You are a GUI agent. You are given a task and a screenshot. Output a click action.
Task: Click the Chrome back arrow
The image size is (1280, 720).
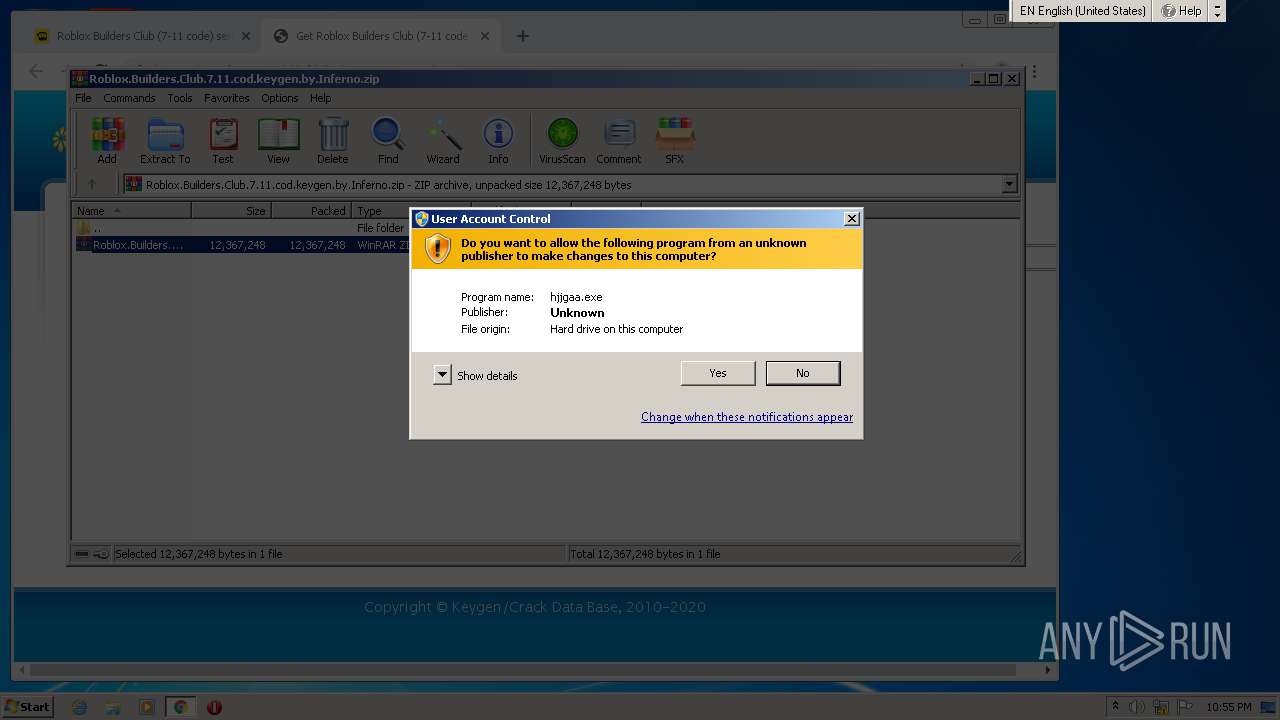[x=37, y=71]
